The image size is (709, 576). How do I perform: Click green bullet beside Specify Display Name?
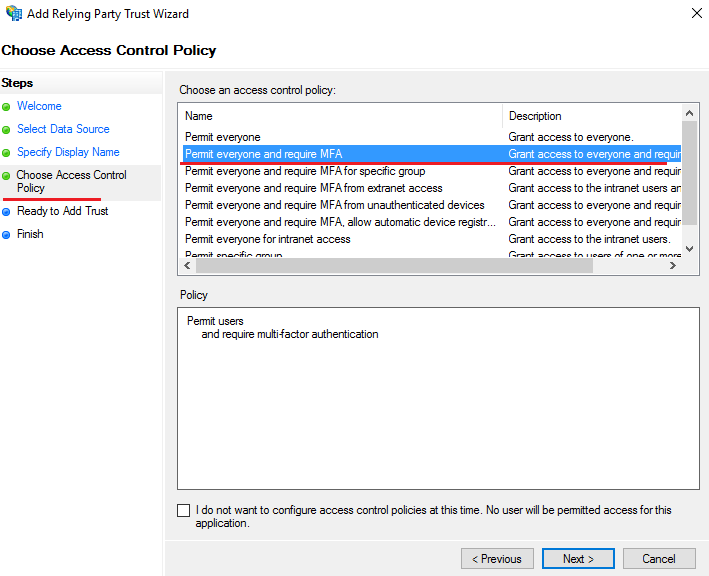[7, 152]
